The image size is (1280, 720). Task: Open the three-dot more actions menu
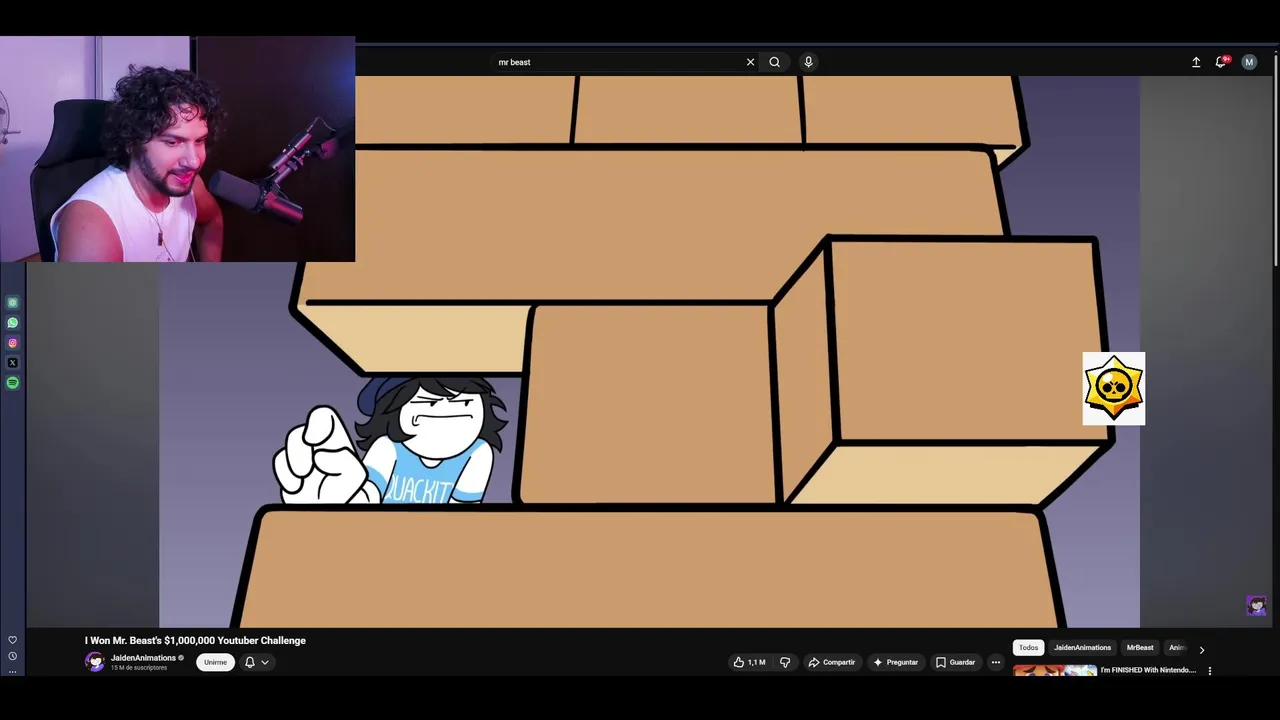coord(995,662)
